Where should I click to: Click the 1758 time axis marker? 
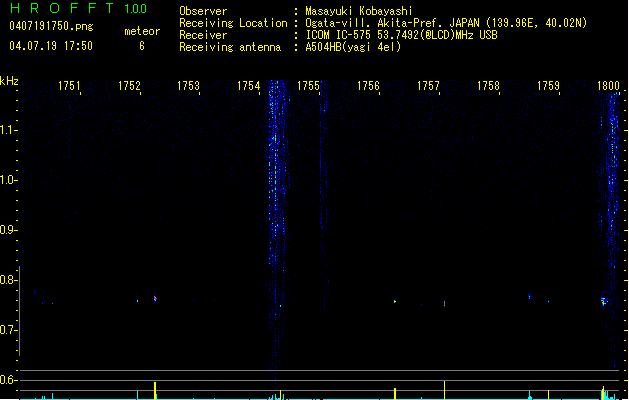point(488,86)
